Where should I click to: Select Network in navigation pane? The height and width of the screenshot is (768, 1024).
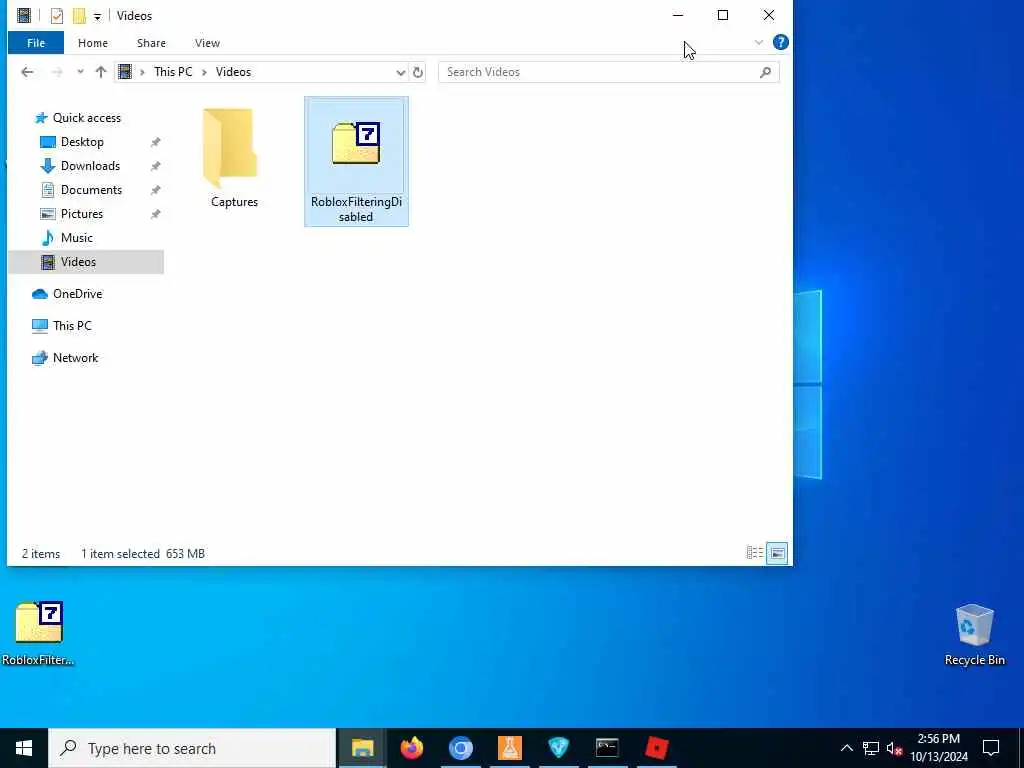pyautogui.click(x=75, y=358)
